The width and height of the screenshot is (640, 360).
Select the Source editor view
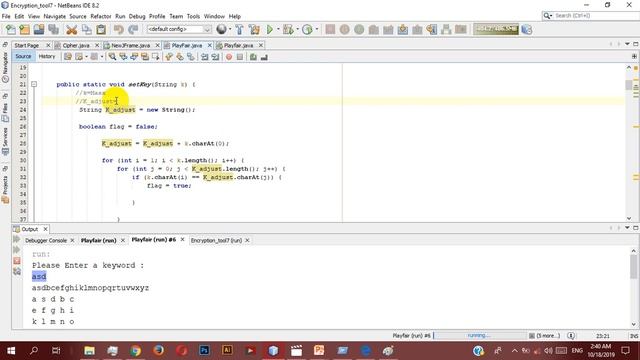(x=23, y=56)
